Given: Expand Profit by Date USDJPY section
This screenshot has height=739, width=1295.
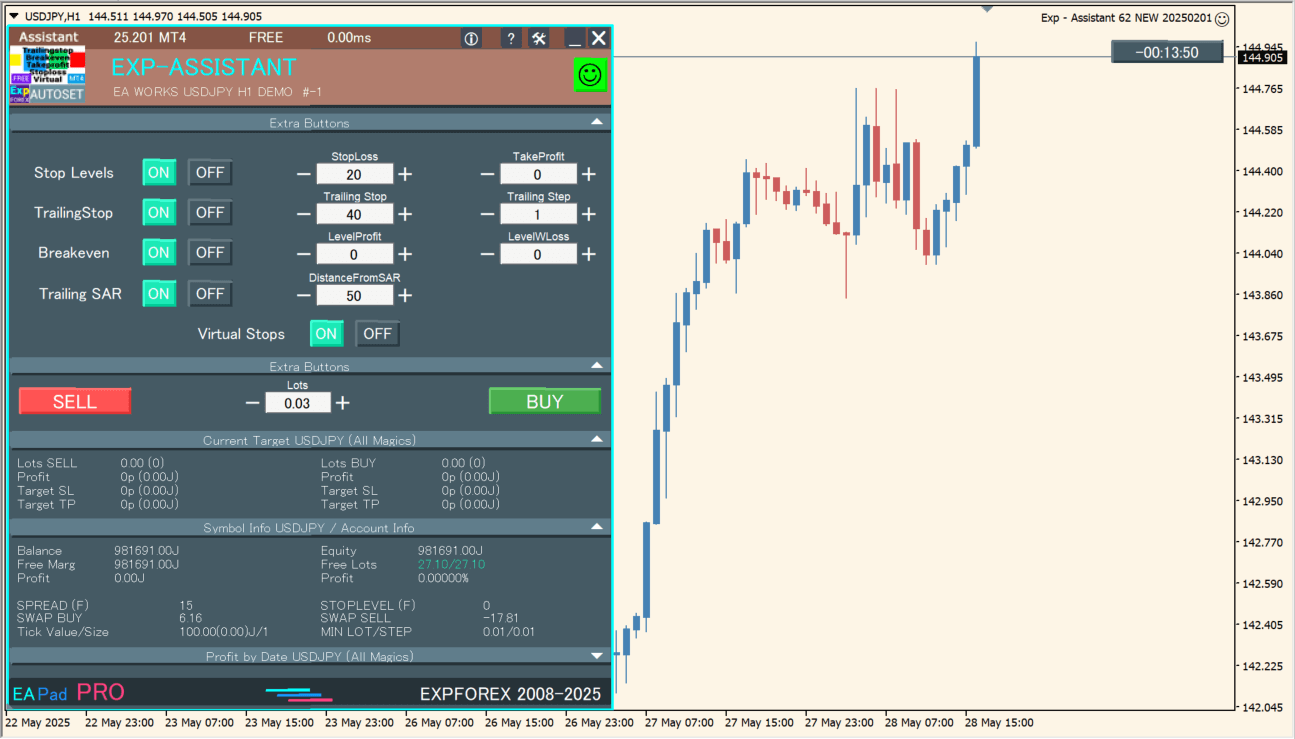Looking at the screenshot, I should [x=597, y=656].
